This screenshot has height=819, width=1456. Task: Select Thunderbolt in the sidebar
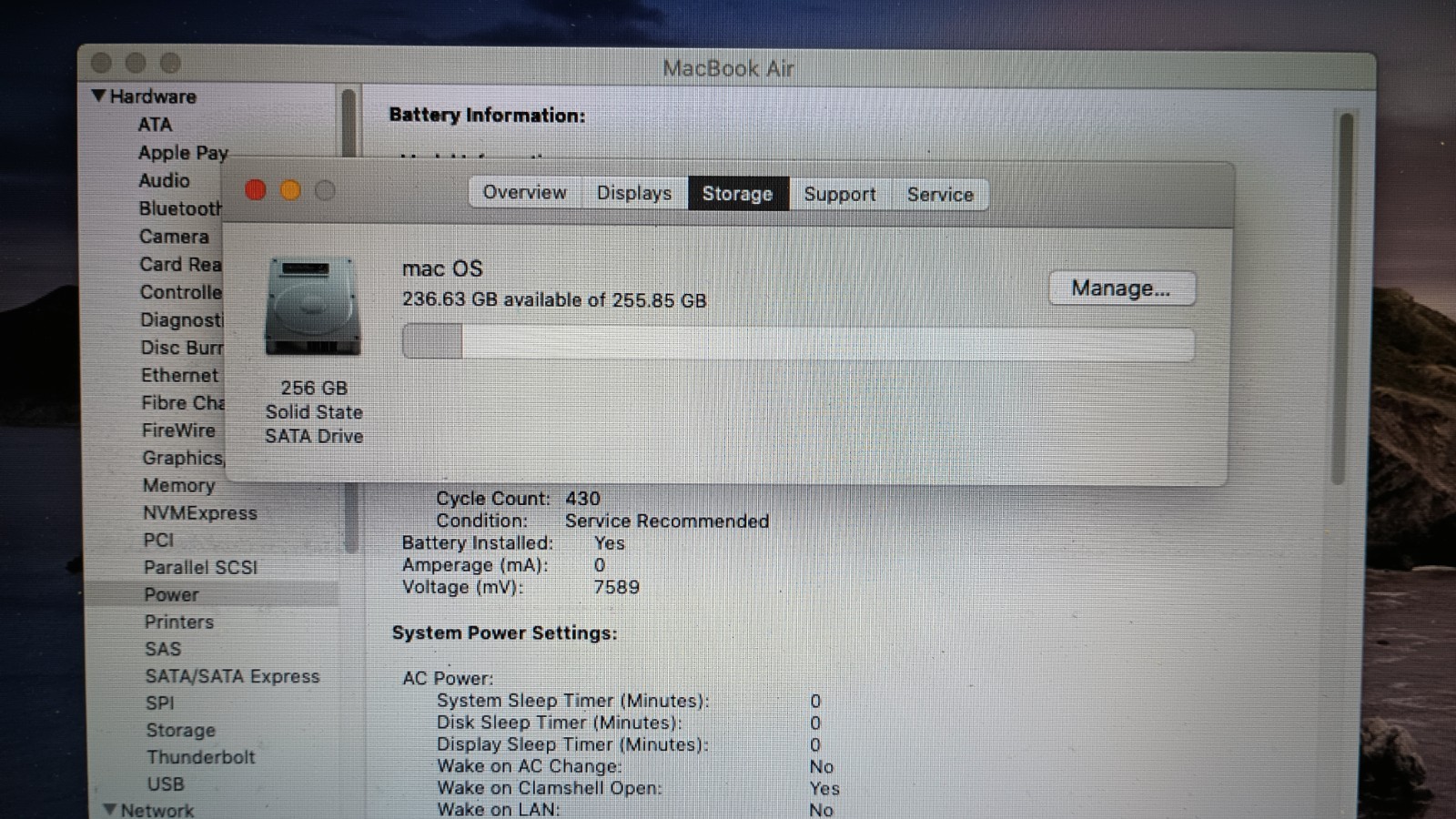[x=200, y=757]
